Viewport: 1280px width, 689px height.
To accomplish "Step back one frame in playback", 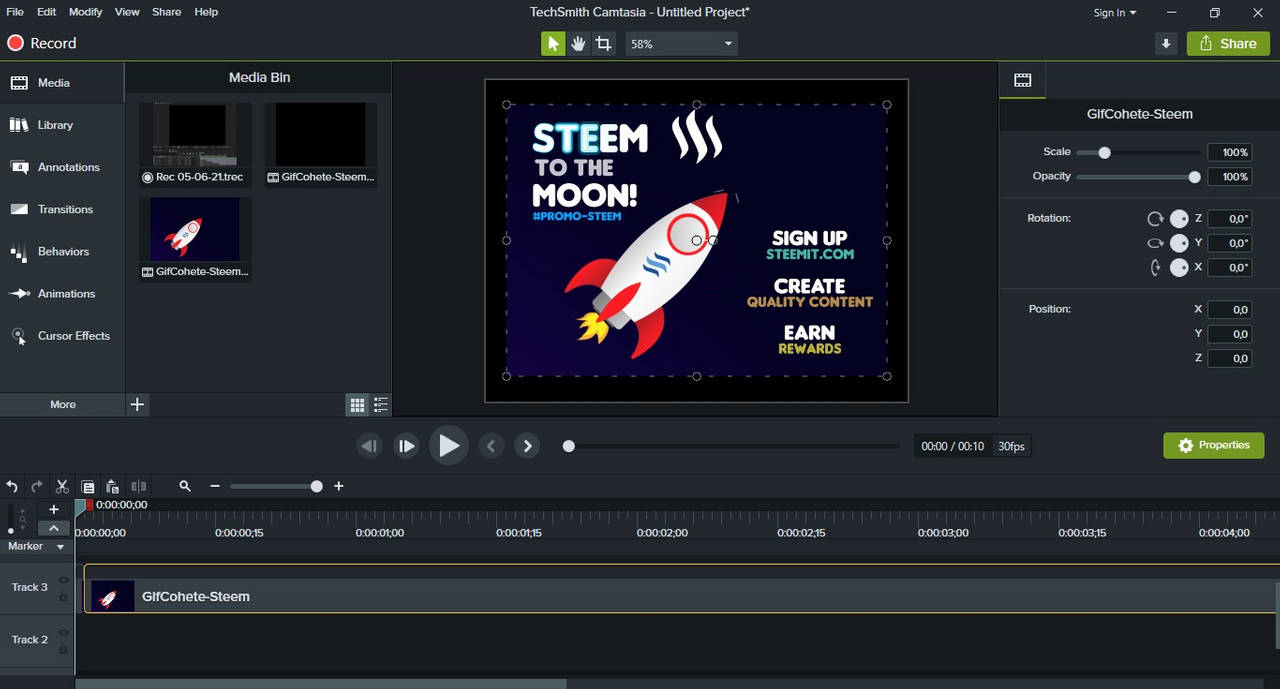I will pos(370,446).
